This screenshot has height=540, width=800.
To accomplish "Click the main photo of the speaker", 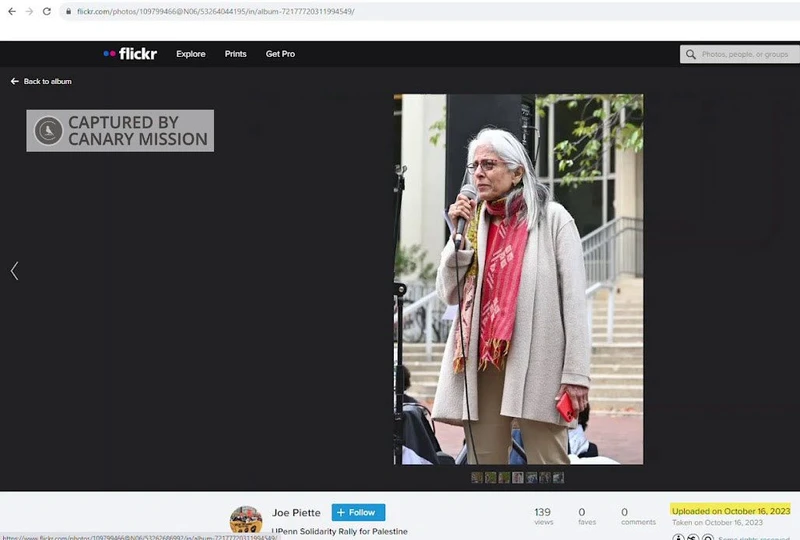I will coord(518,279).
